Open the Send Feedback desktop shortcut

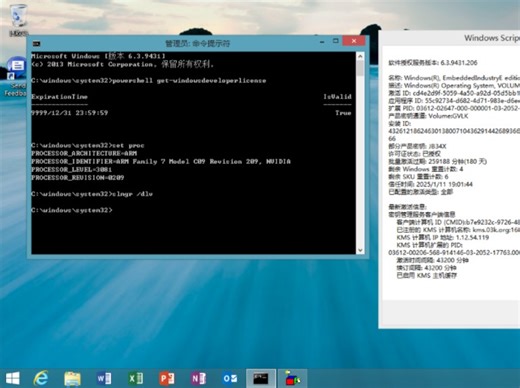pos(15,77)
